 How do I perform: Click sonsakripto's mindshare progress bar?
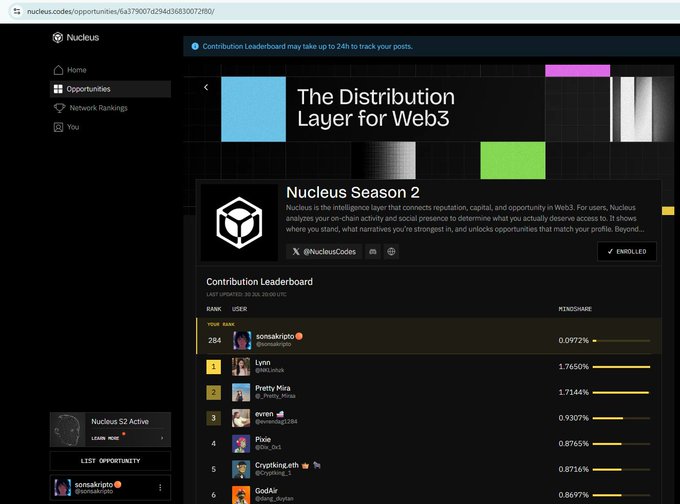tap(621, 341)
